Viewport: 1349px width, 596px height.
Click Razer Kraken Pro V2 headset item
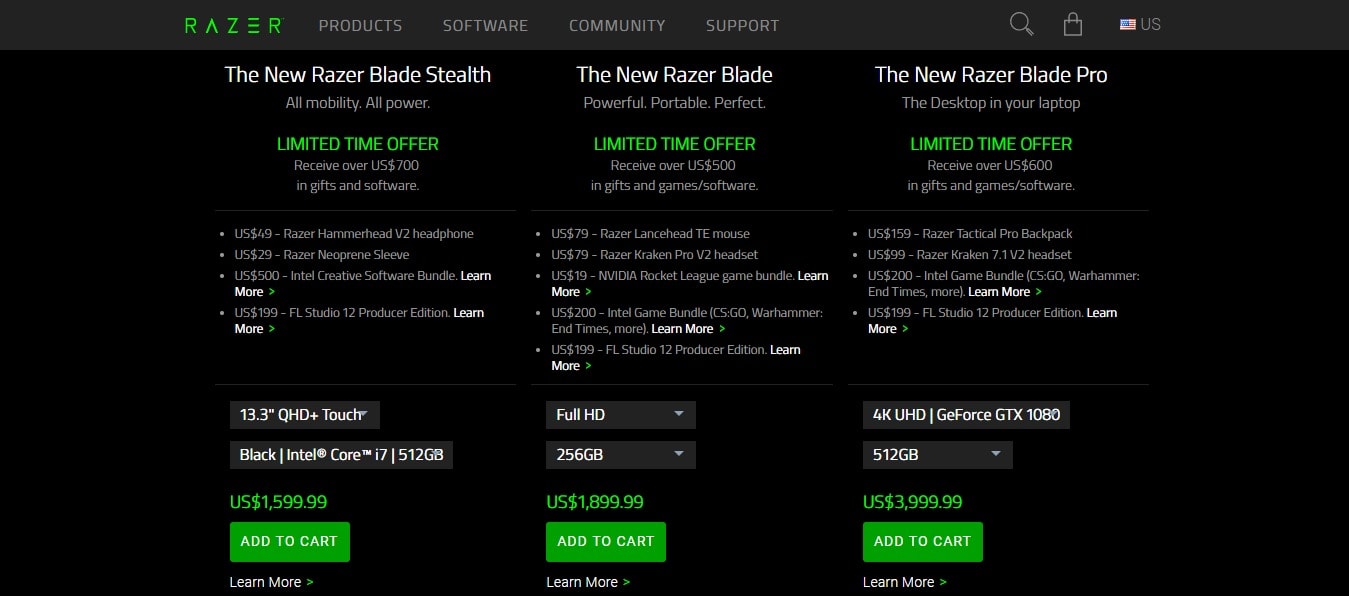pyautogui.click(x=655, y=255)
